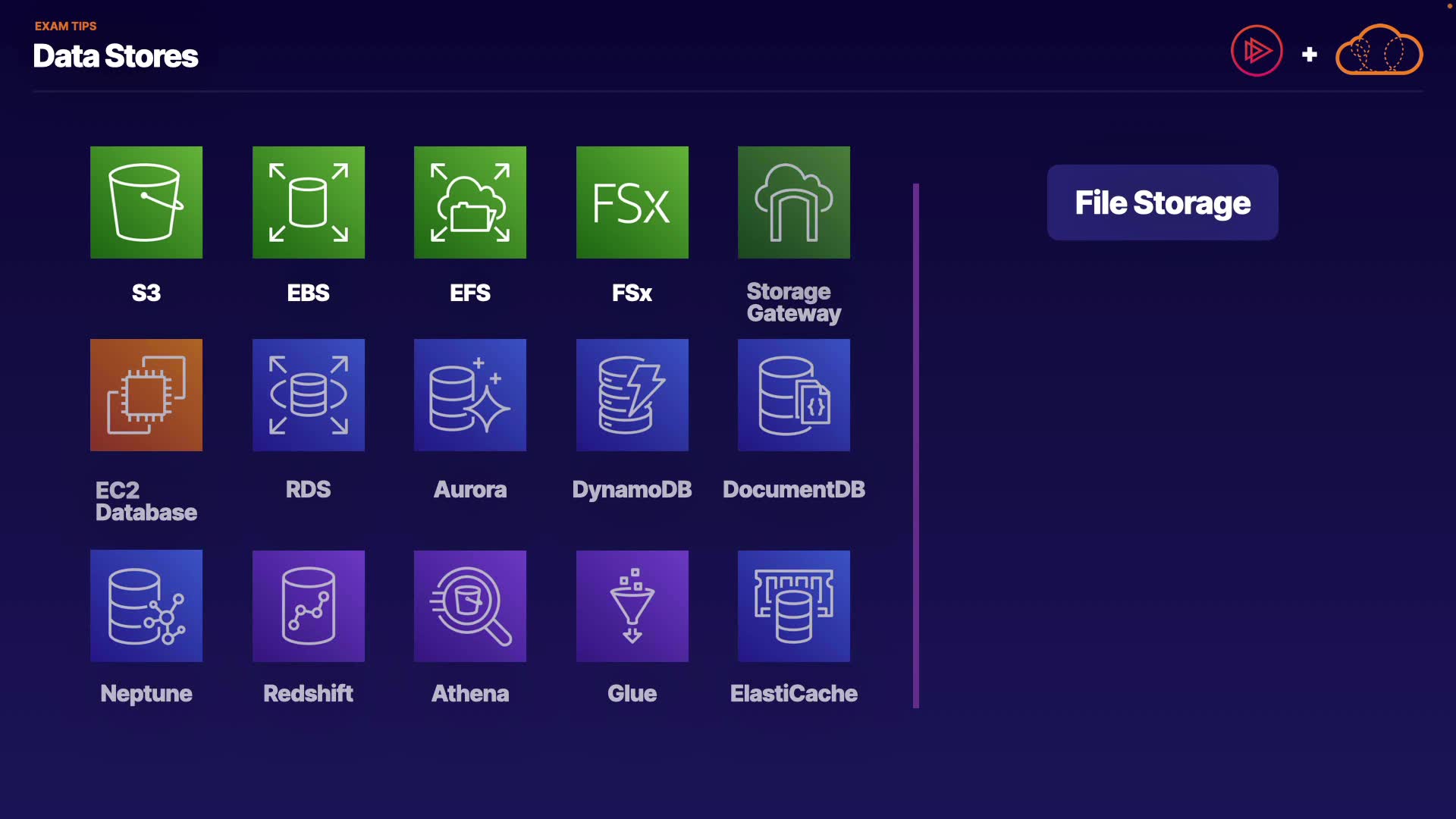
Task: Select the Aurora sparkle database icon
Action: coord(470,395)
